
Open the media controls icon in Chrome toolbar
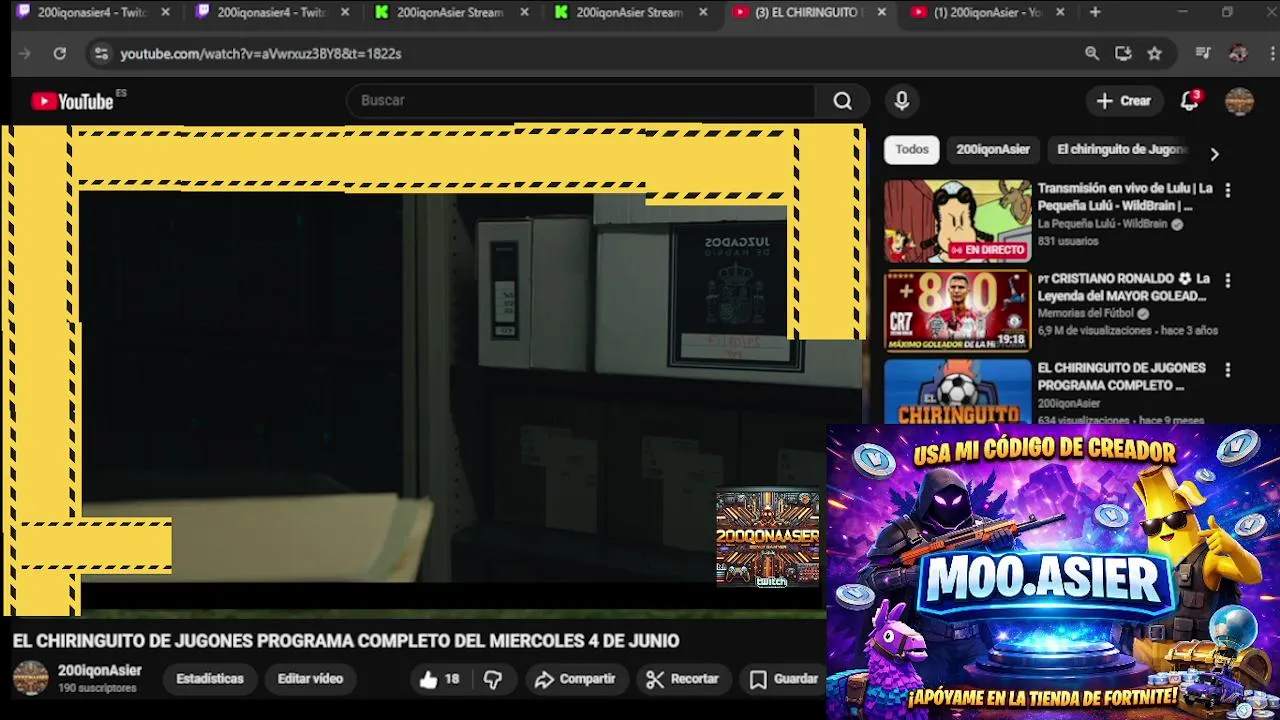[x=1204, y=54]
